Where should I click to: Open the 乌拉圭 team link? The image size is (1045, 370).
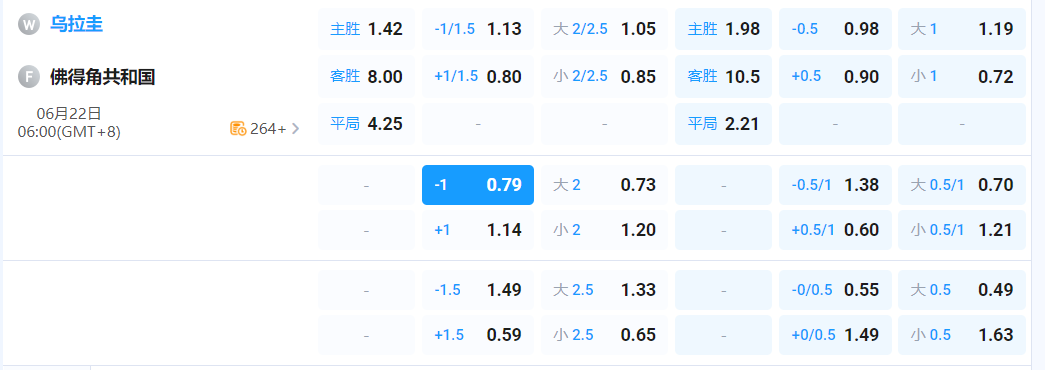[76, 25]
